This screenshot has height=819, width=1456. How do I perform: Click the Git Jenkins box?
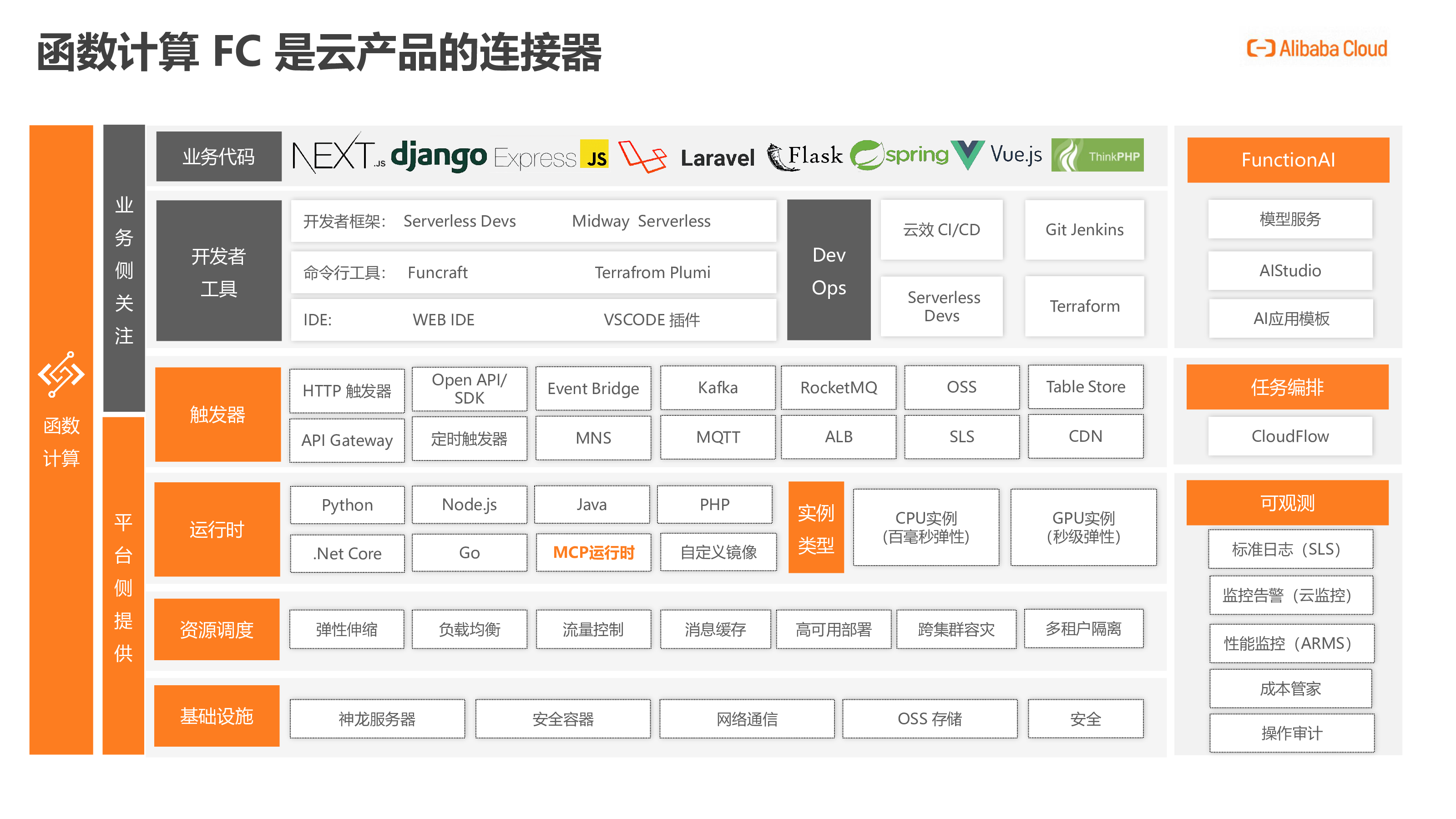point(1084,229)
